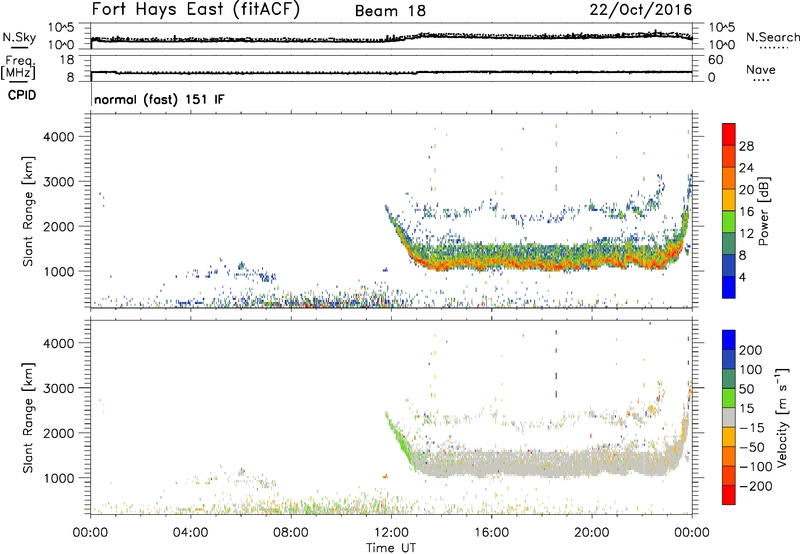Click the 'normal (fast) 151 IF' text
Screen dimensions: 800x554
(159, 99)
